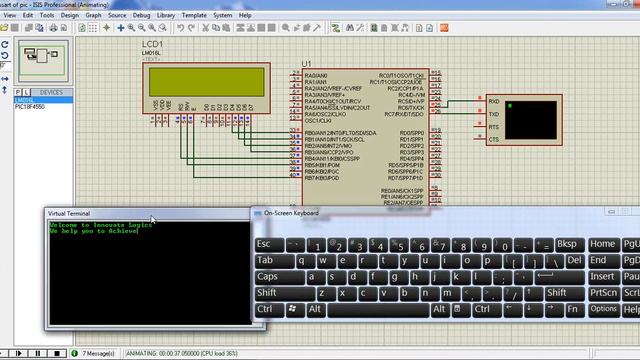Toggle the grid display icon

(x=93, y=28)
